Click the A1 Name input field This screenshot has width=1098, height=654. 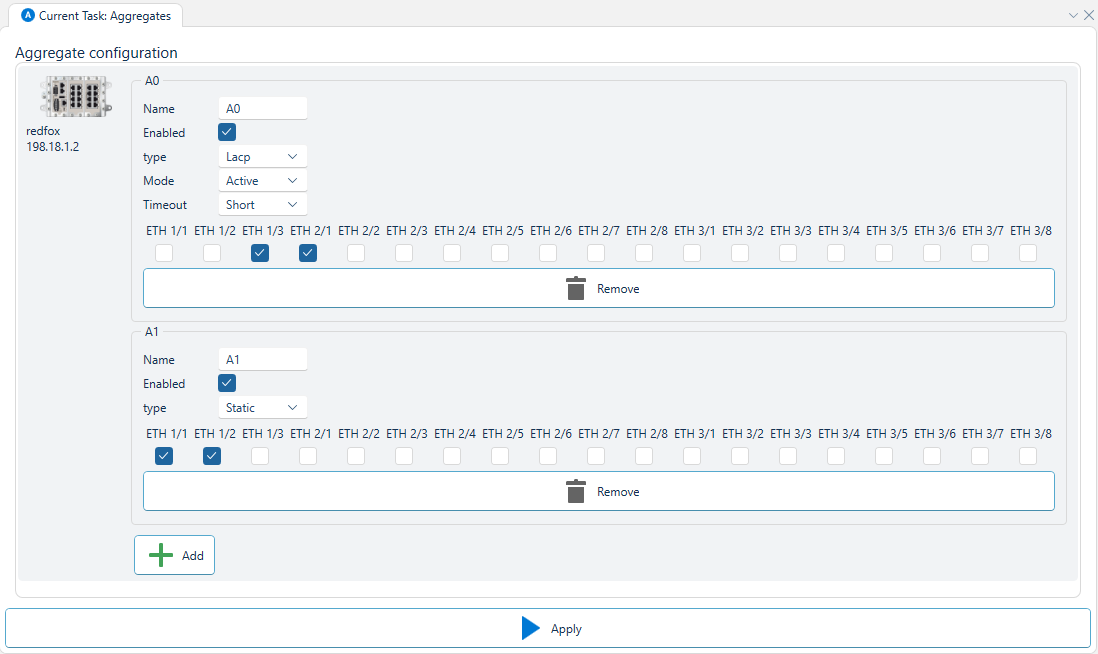(262, 360)
